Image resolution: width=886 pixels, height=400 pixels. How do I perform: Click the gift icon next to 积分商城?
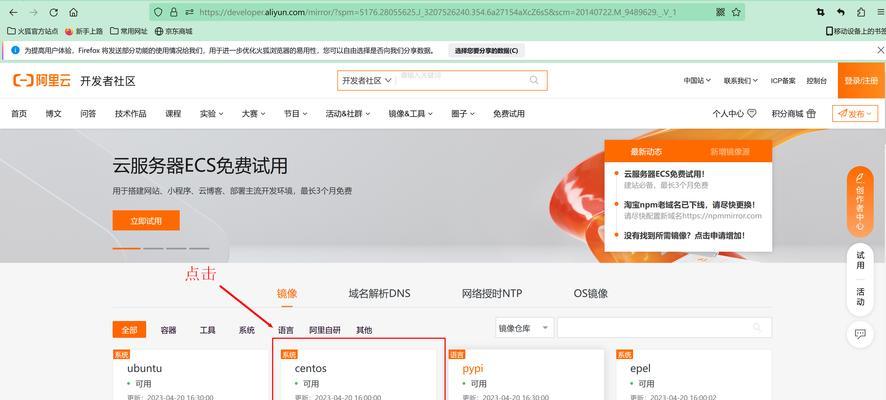click(811, 113)
